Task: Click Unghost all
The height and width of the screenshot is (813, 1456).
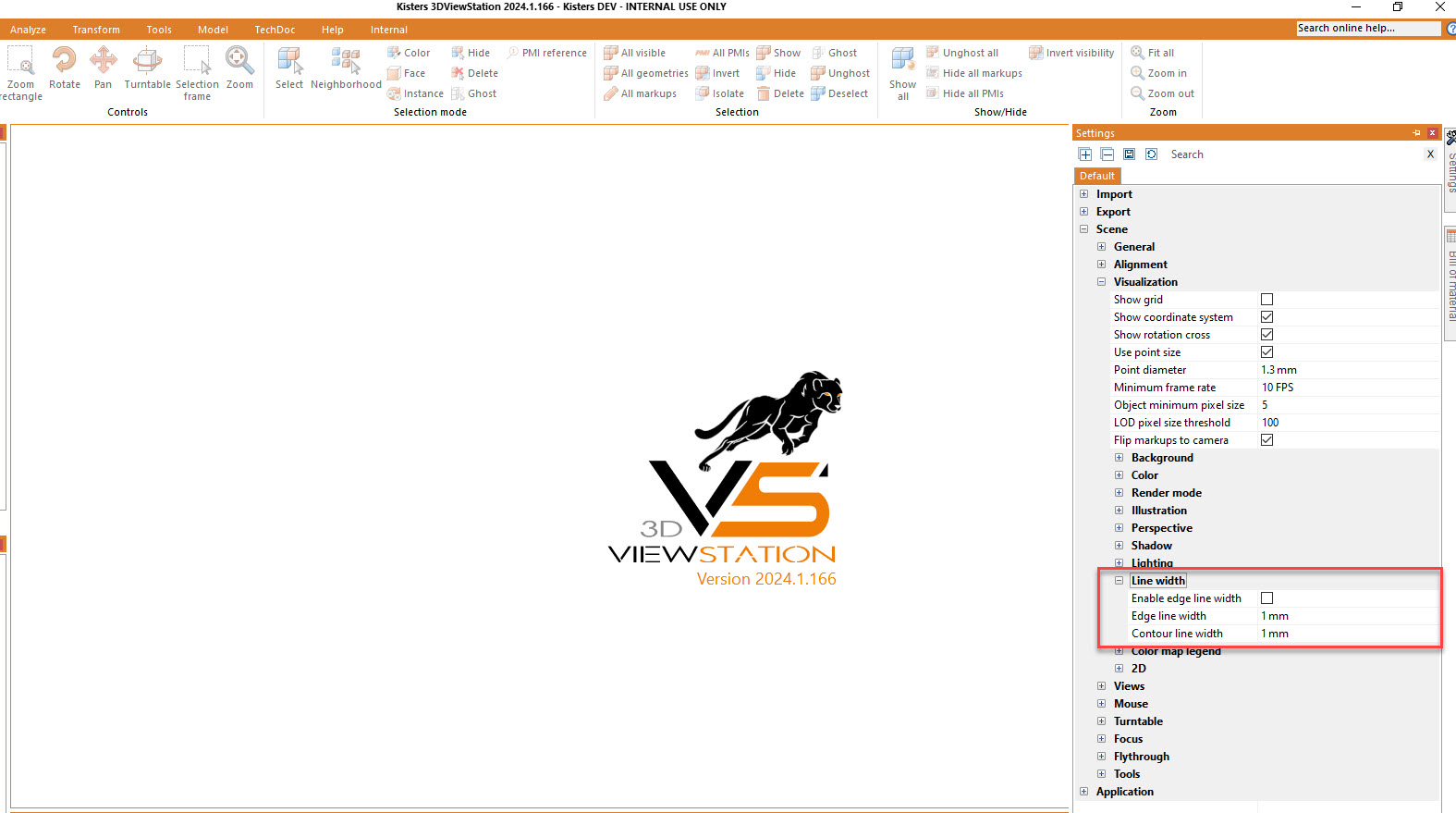Action: (x=962, y=53)
